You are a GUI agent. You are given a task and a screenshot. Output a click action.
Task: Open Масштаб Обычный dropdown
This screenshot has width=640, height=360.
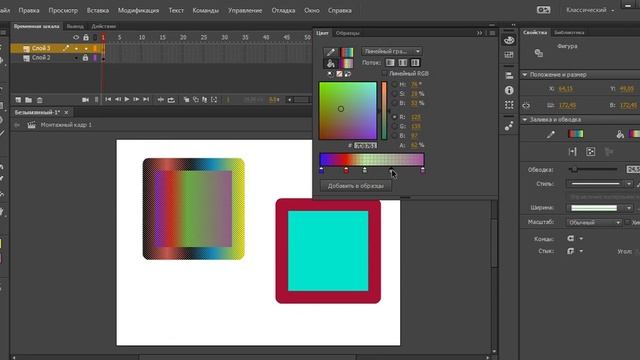pyautogui.click(x=594, y=222)
